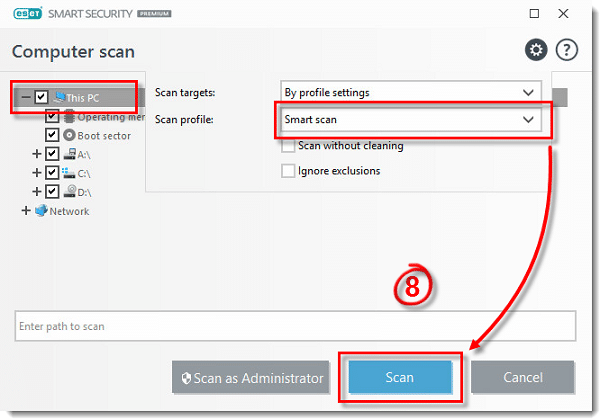
Task: Expand the D:\ drive node
Action: tap(36, 191)
